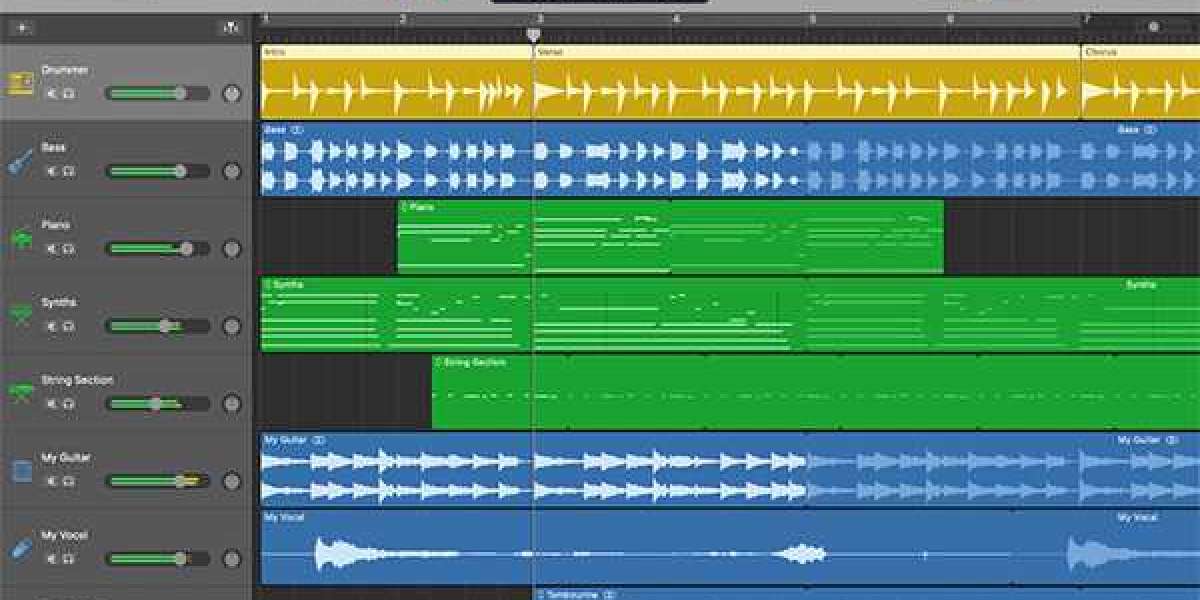Mute the Synths track
Viewport: 1200px width, 600px height.
(52, 326)
